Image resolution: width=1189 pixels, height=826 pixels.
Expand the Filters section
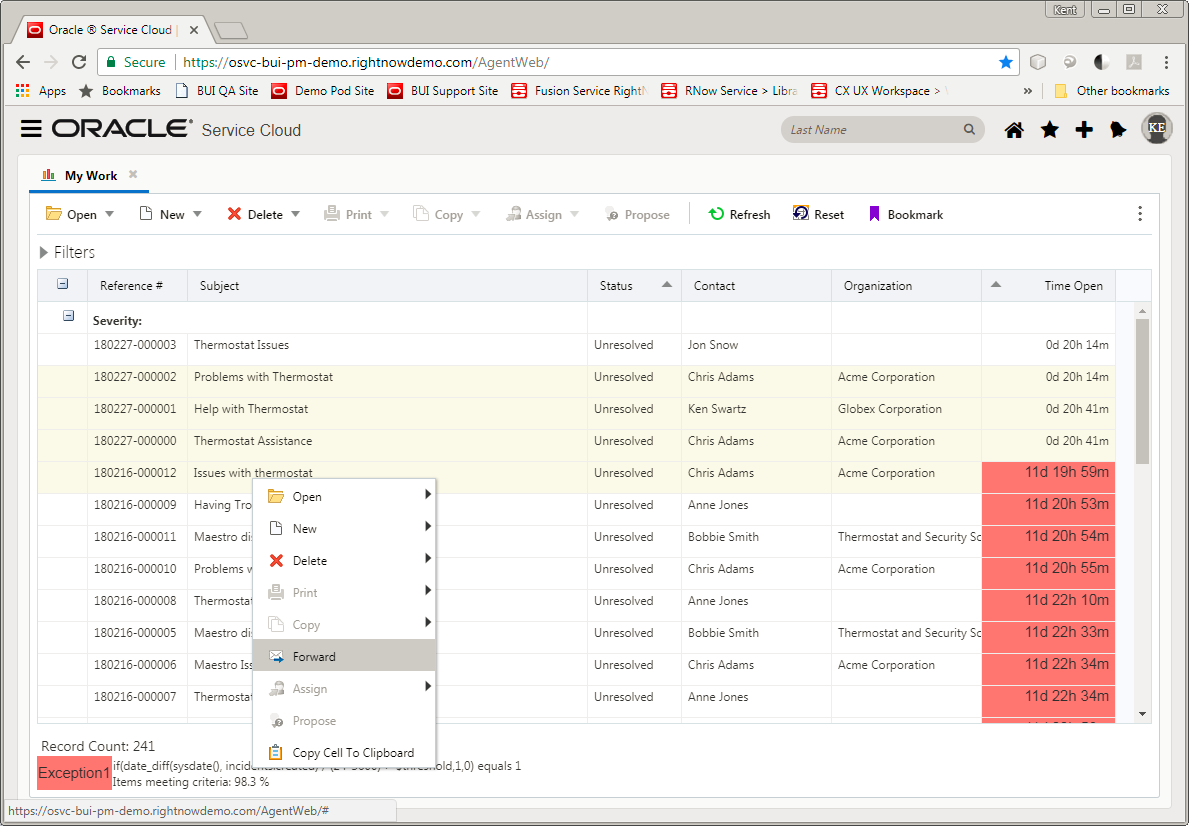pyautogui.click(x=70, y=252)
